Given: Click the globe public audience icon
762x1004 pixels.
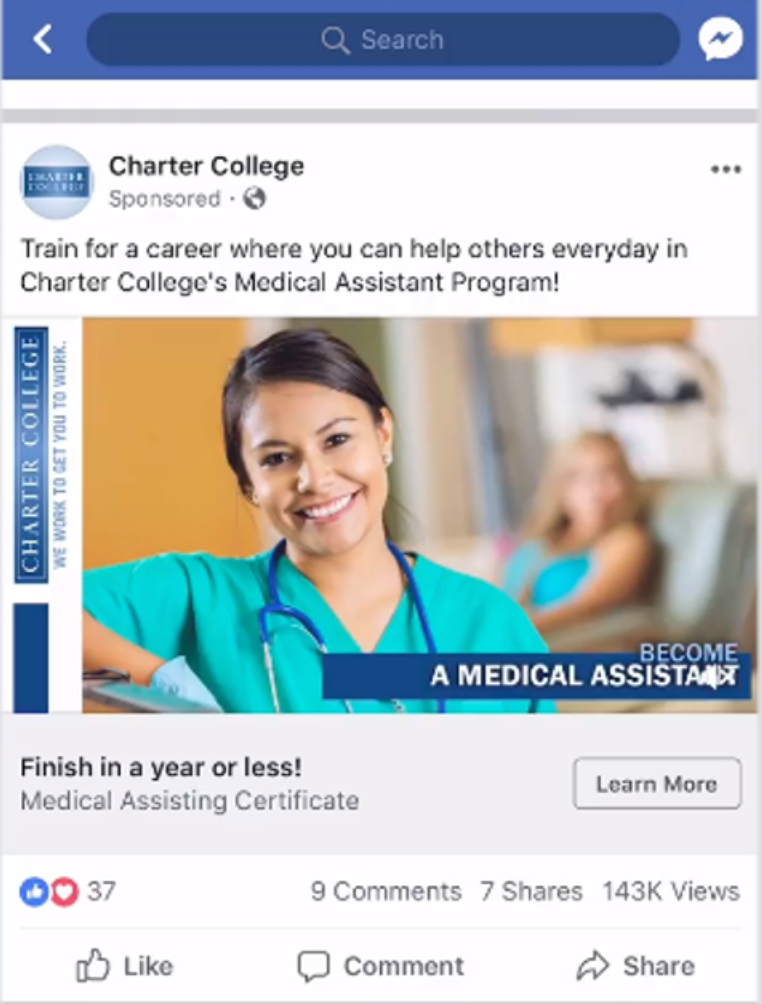Looking at the screenshot, I should 254,198.
